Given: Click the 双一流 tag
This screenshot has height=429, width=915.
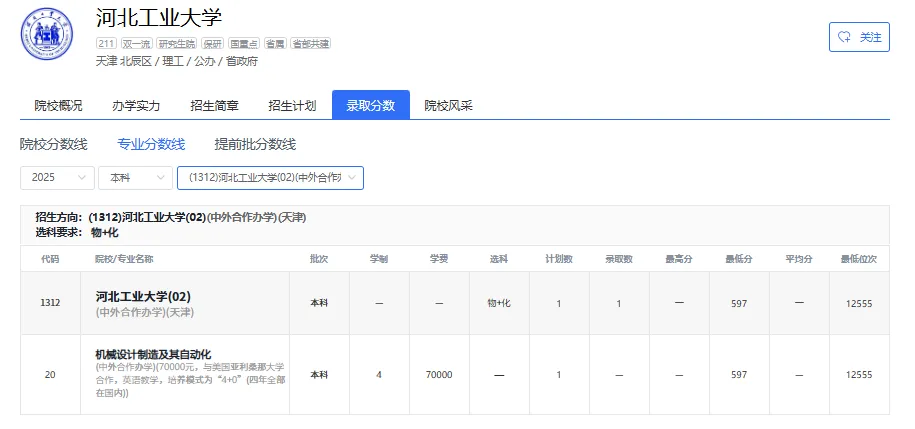Looking at the screenshot, I should click(137, 43).
